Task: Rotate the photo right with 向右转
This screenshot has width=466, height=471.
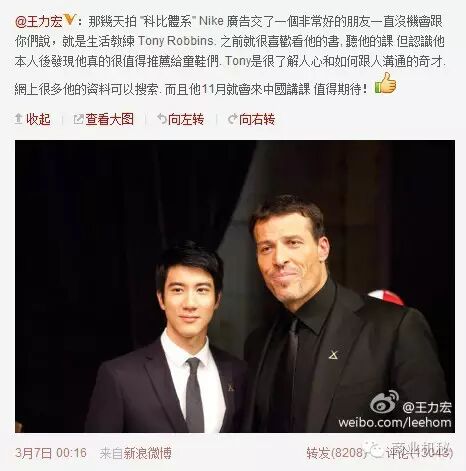Action: [257, 119]
